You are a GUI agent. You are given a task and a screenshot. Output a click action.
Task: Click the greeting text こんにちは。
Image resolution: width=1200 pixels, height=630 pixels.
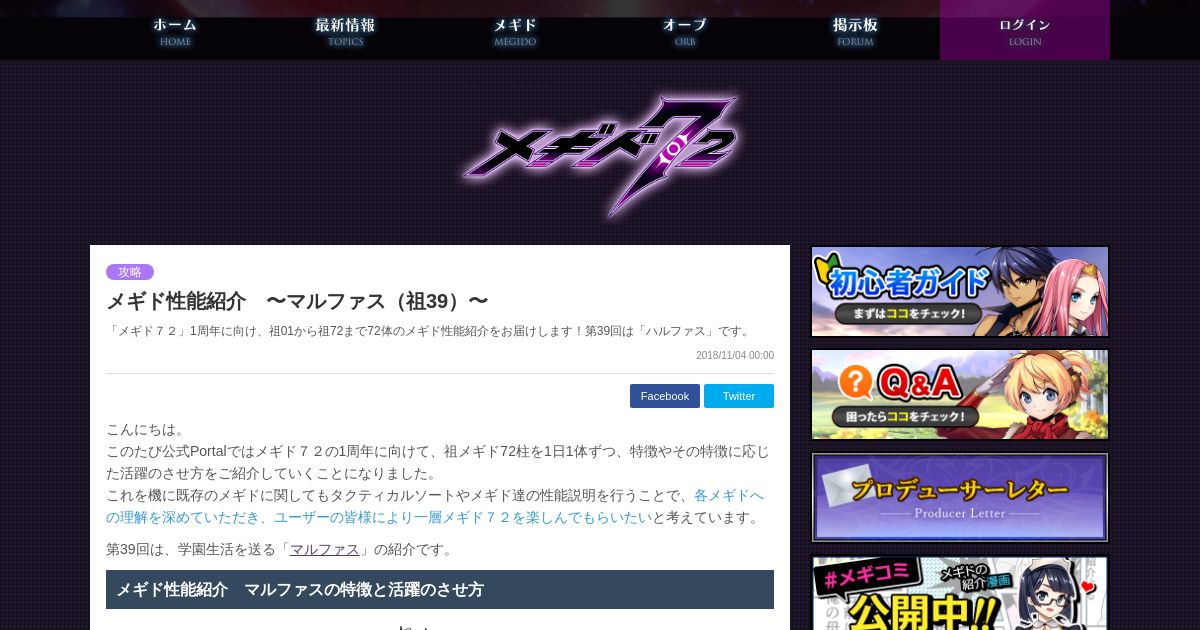point(147,429)
